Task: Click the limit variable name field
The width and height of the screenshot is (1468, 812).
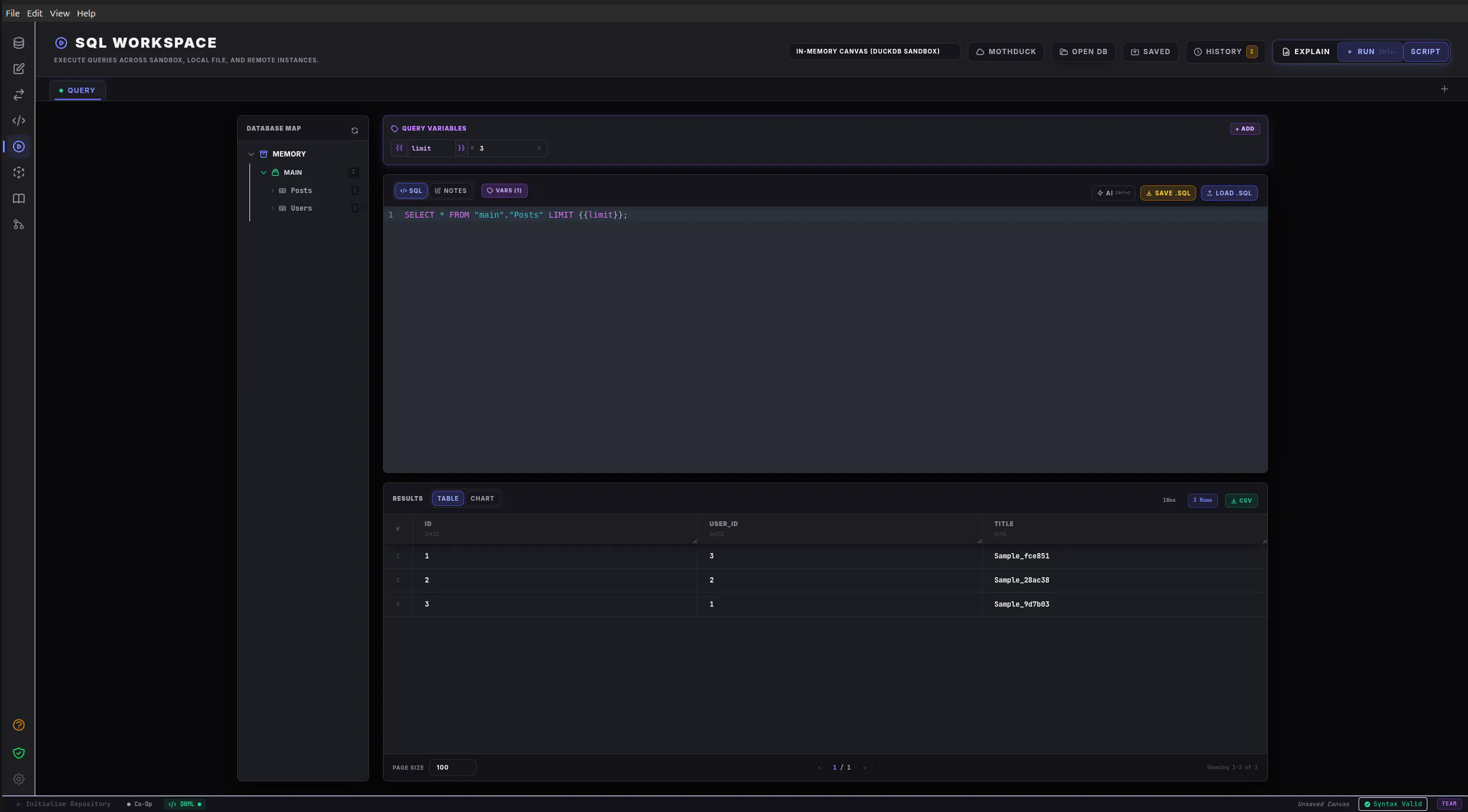Action: click(x=431, y=148)
